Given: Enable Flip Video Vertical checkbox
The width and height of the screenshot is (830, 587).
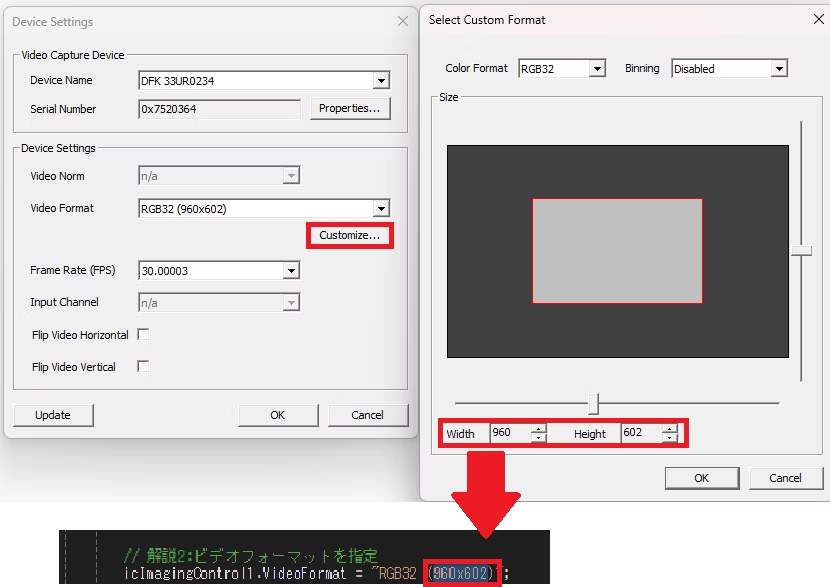Looking at the screenshot, I should pyautogui.click(x=143, y=367).
